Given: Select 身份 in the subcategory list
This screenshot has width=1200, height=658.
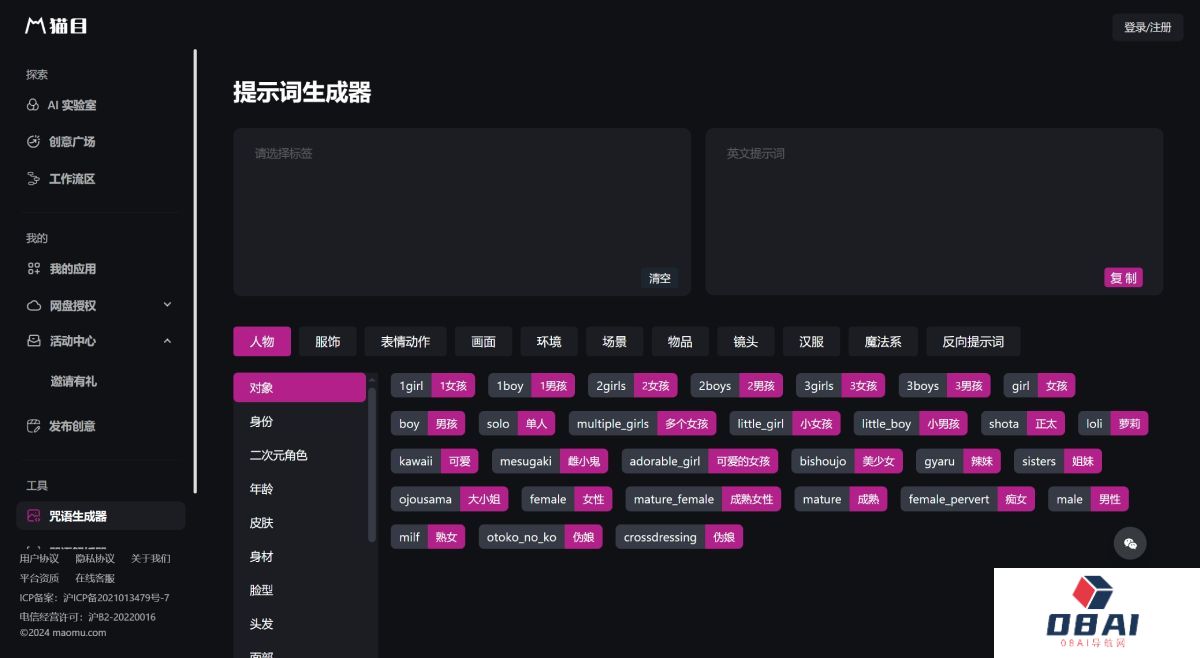Looking at the screenshot, I should point(261,422).
